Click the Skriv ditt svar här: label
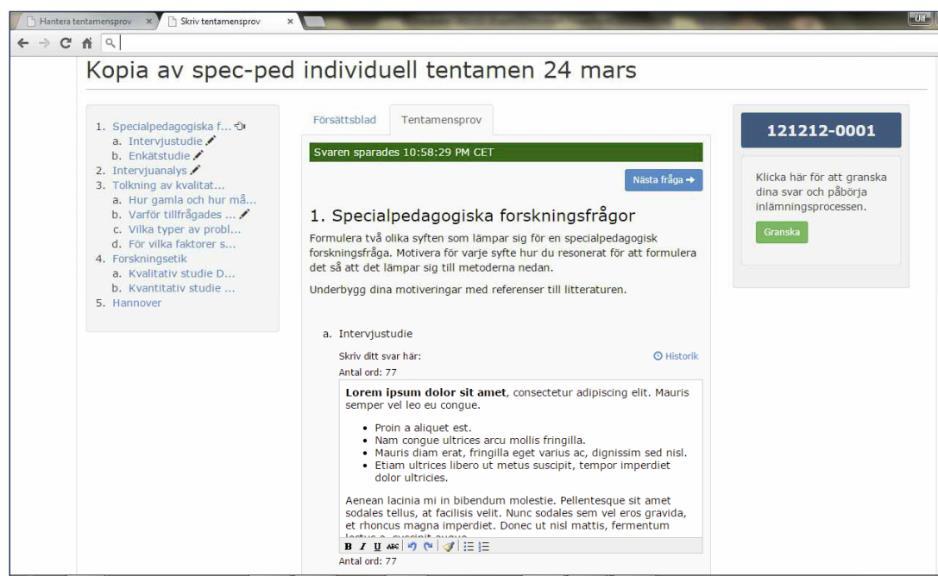 click(x=380, y=356)
